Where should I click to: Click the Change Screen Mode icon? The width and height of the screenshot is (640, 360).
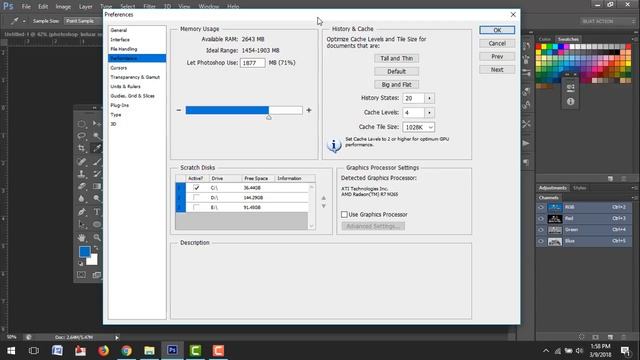[x=97, y=275]
